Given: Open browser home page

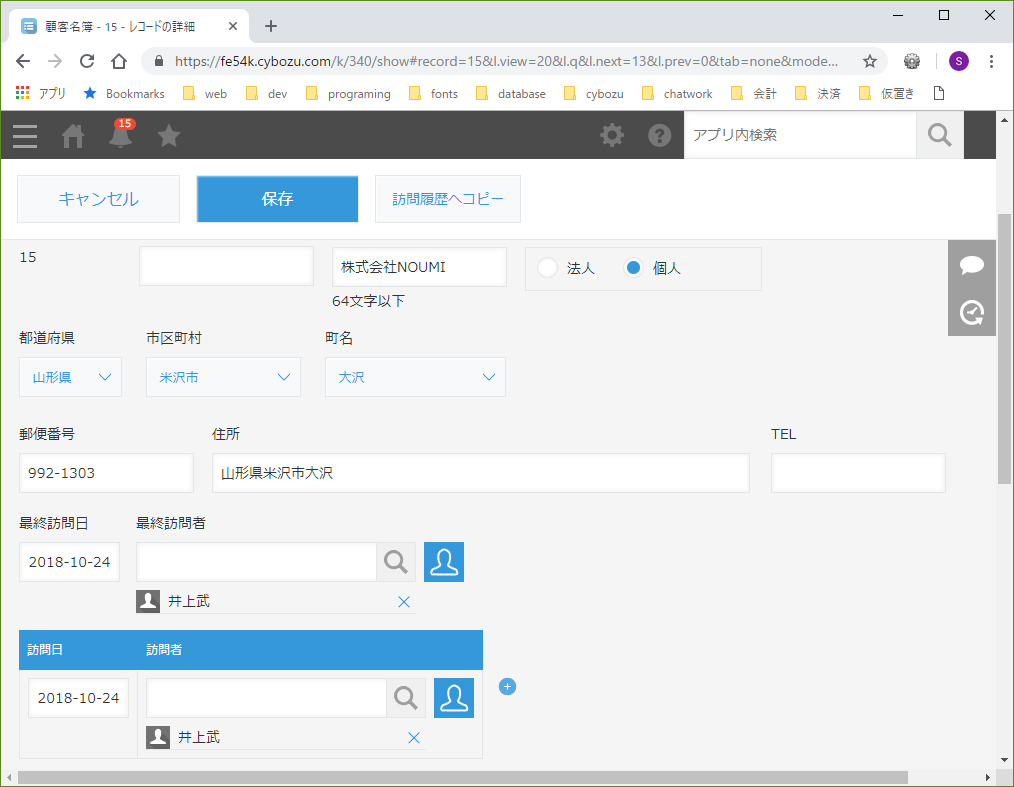Looking at the screenshot, I should [x=119, y=61].
